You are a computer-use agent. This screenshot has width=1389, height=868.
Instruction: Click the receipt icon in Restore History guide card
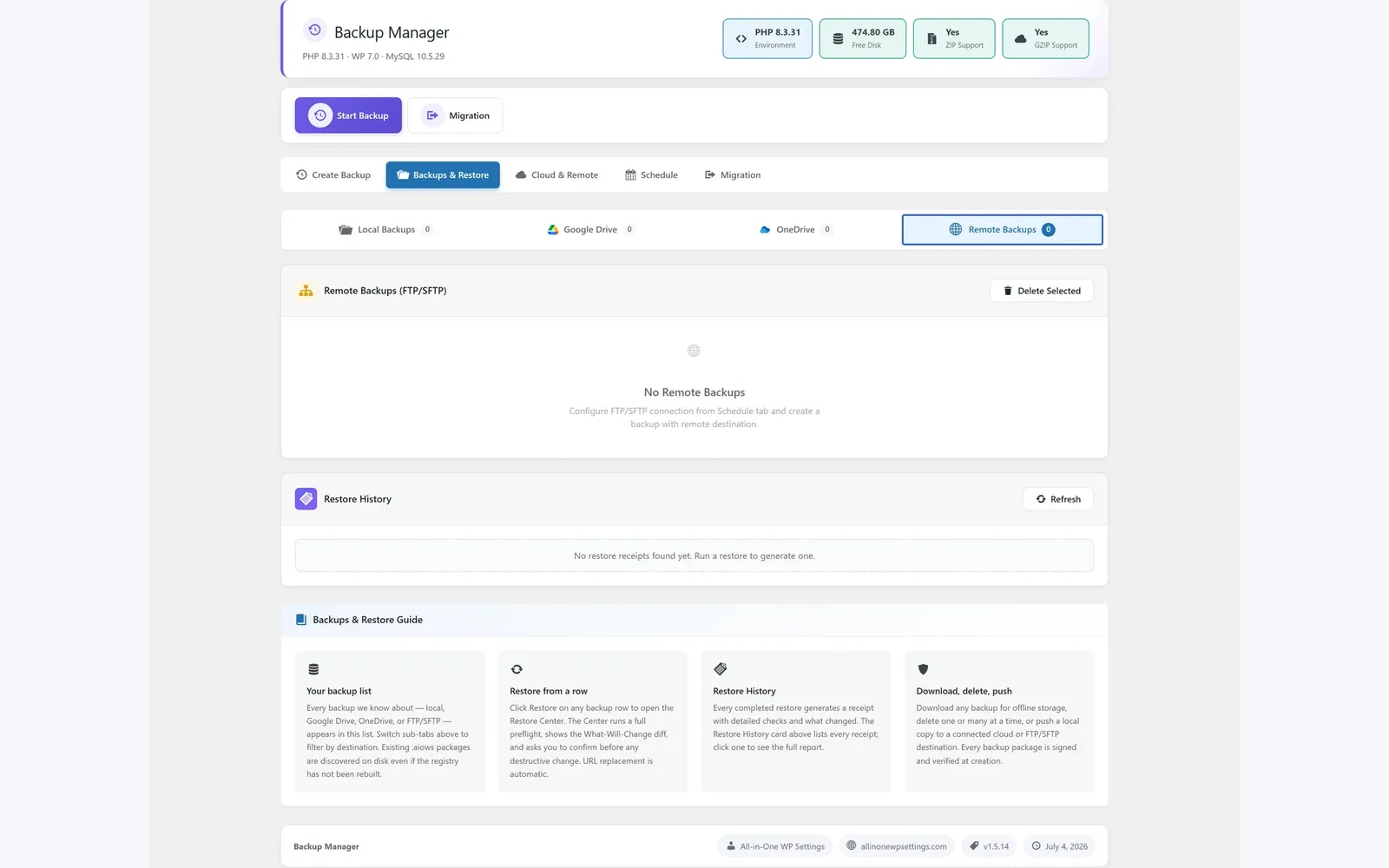tap(721, 669)
